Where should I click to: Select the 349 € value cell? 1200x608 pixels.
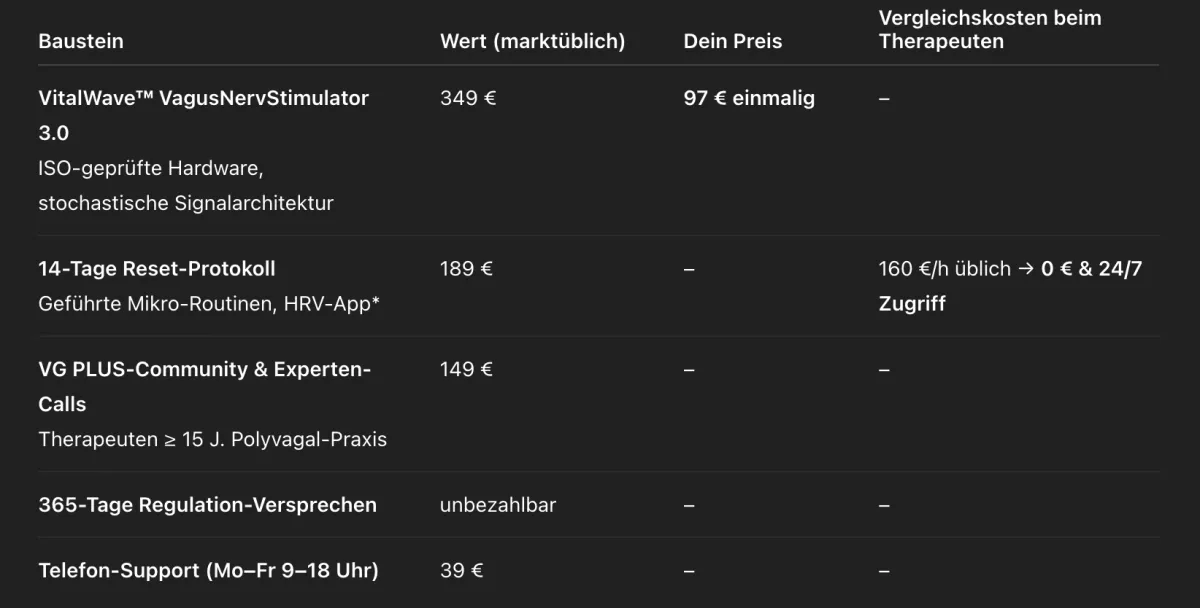click(x=468, y=98)
